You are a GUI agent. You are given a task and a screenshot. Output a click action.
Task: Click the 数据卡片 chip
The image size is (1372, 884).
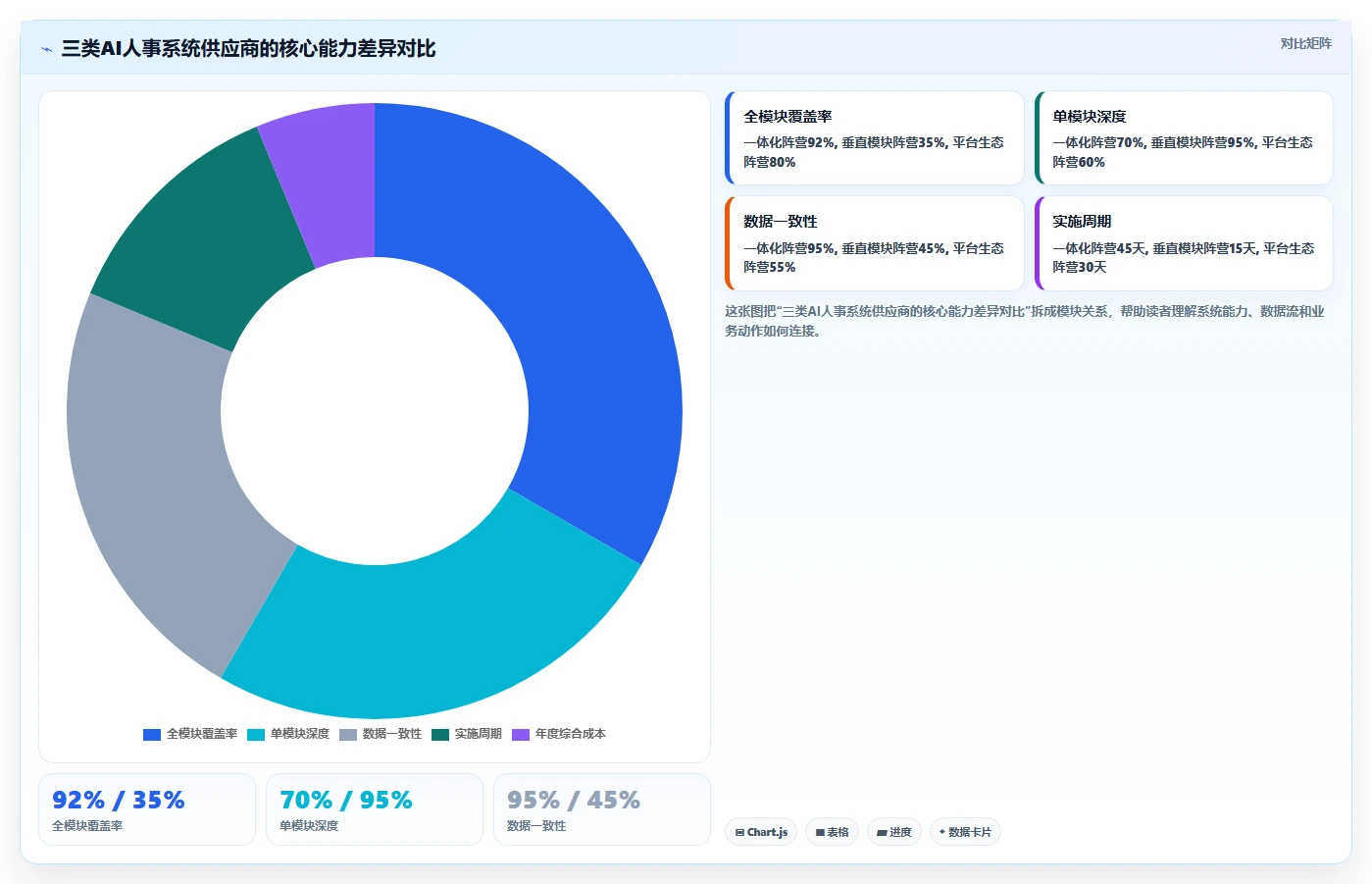[x=965, y=832]
